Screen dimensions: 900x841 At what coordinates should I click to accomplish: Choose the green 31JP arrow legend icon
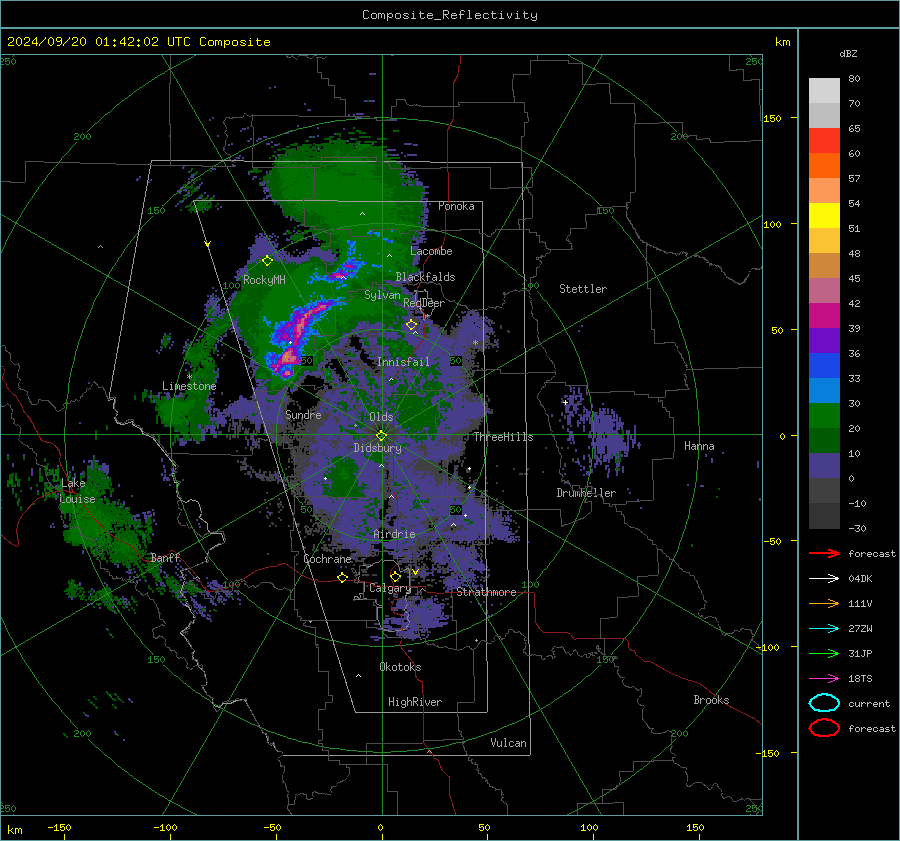pos(824,653)
